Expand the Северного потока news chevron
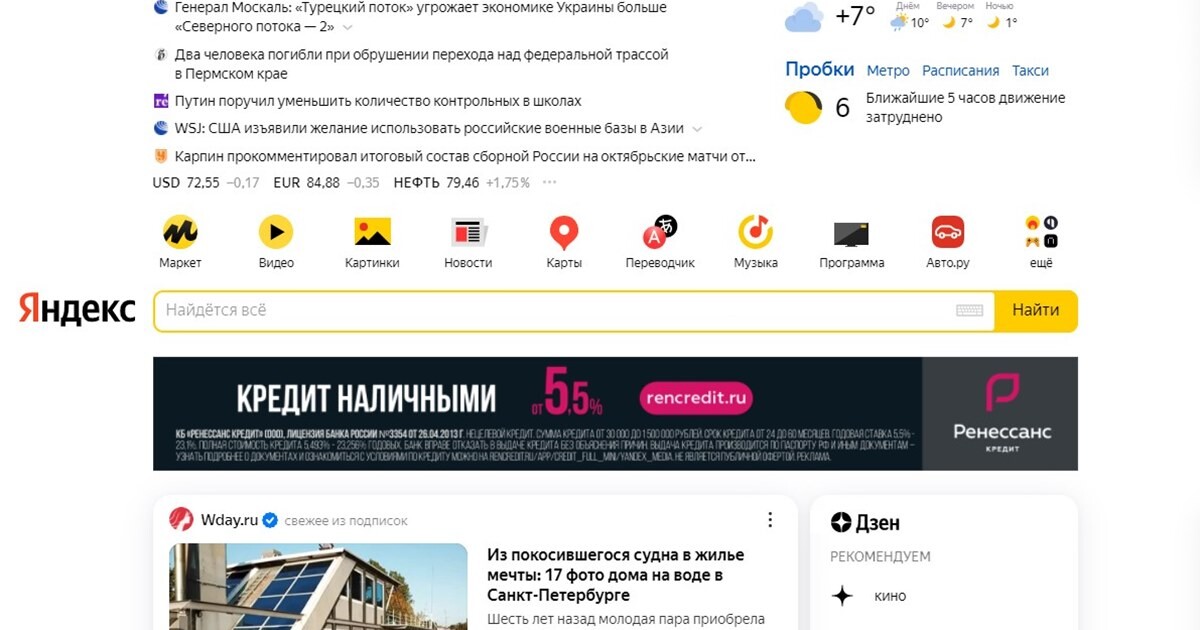The height and width of the screenshot is (630, 1200). [x=347, y=27]
